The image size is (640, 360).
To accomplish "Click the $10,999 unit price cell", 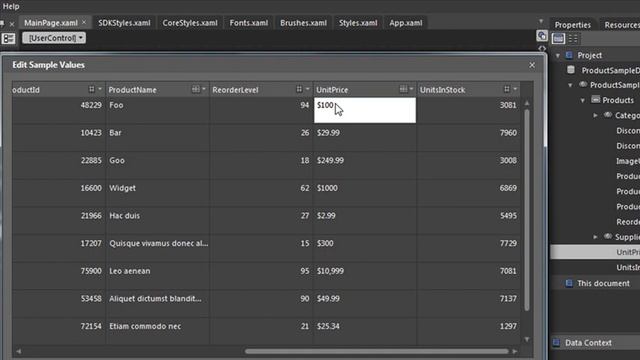I will [x=365, y=276].
